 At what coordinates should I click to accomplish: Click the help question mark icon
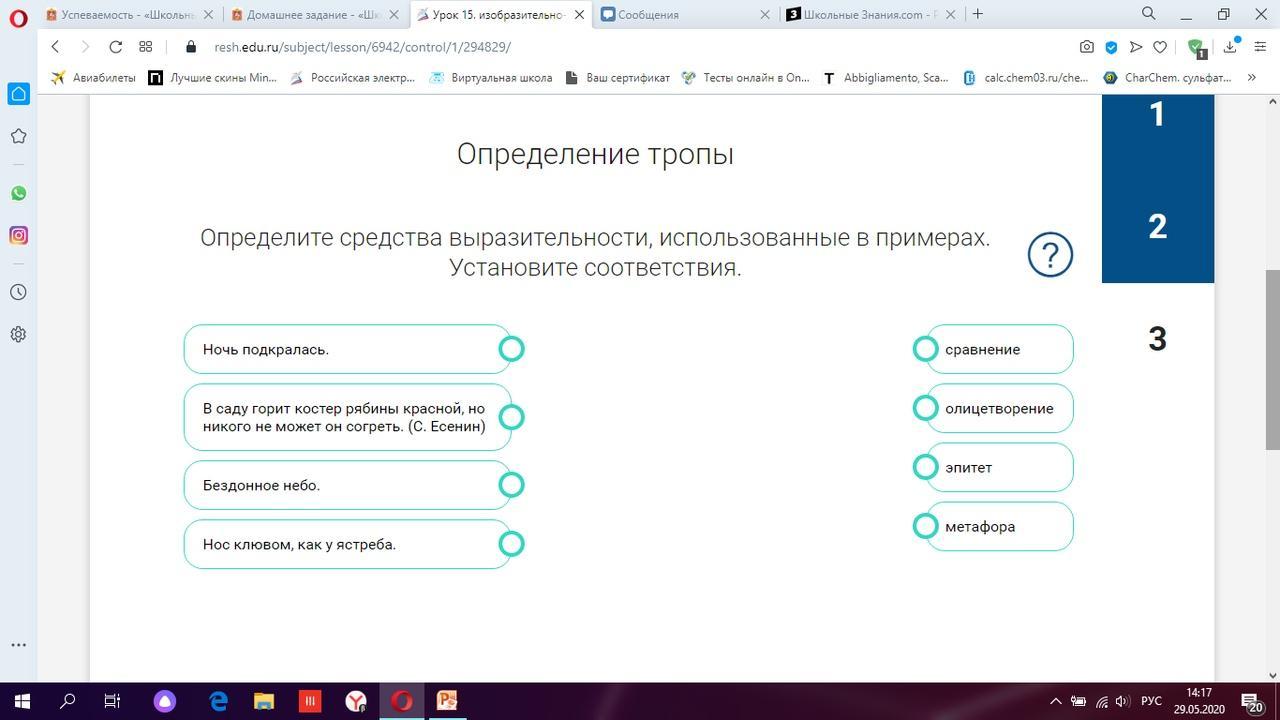click(x=1050, y=255)
